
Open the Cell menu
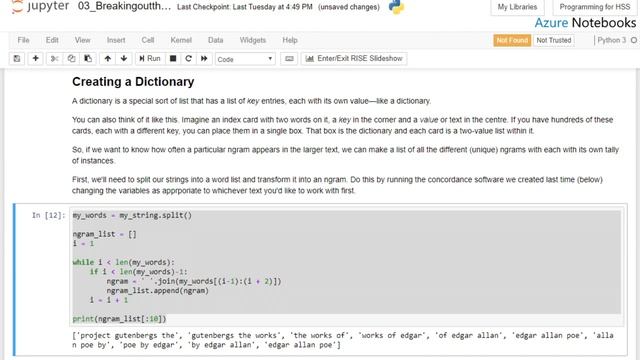148,40
